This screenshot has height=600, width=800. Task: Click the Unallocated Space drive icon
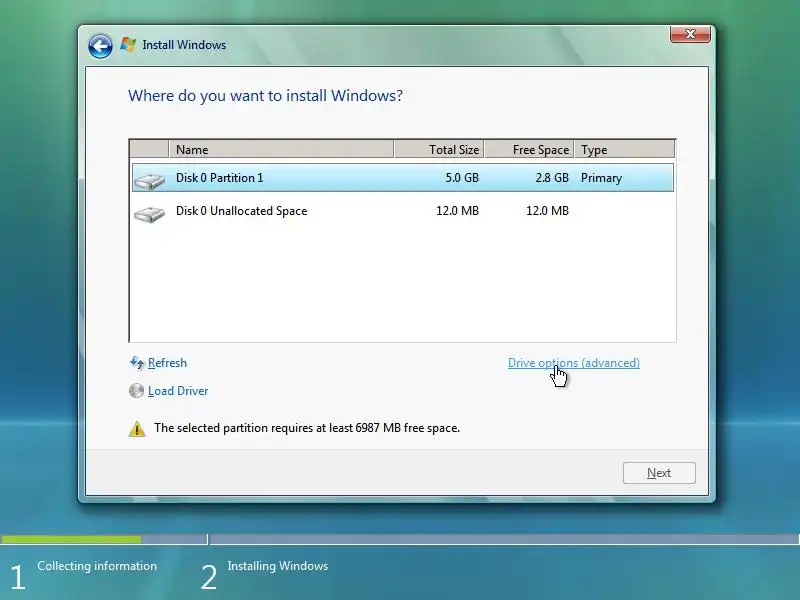(149, 214)
